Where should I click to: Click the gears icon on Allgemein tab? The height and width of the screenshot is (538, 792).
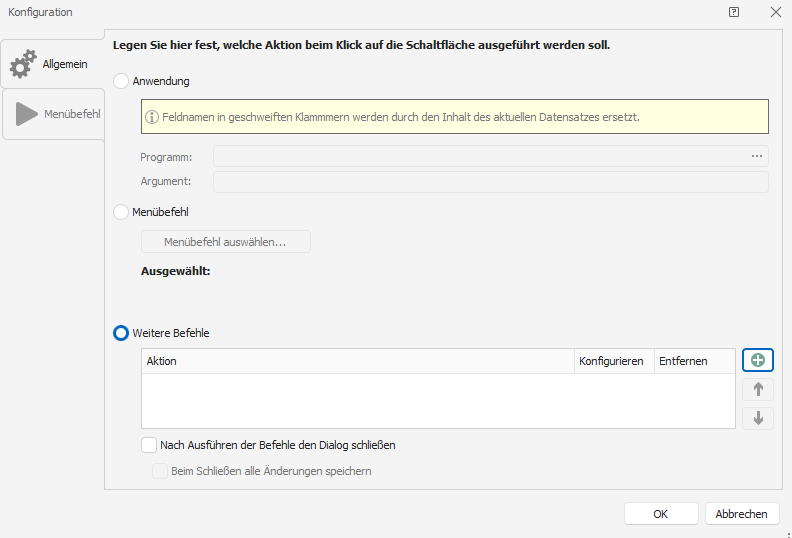[x=23, y=65]
